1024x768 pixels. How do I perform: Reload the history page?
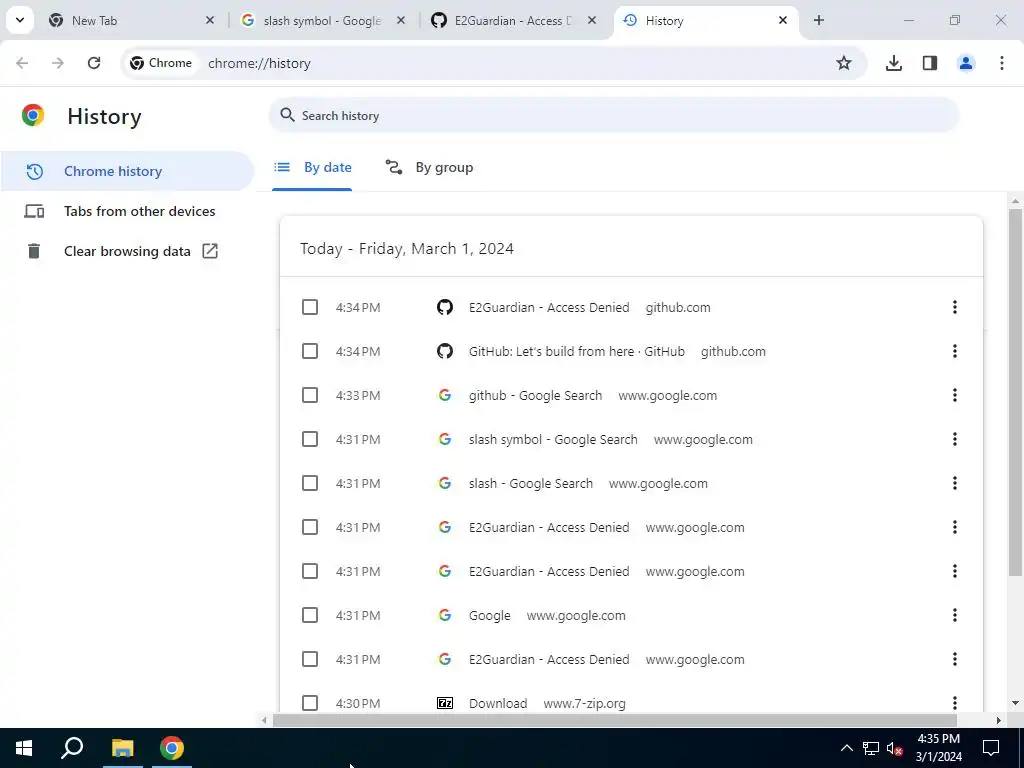[x=94, y=63]
